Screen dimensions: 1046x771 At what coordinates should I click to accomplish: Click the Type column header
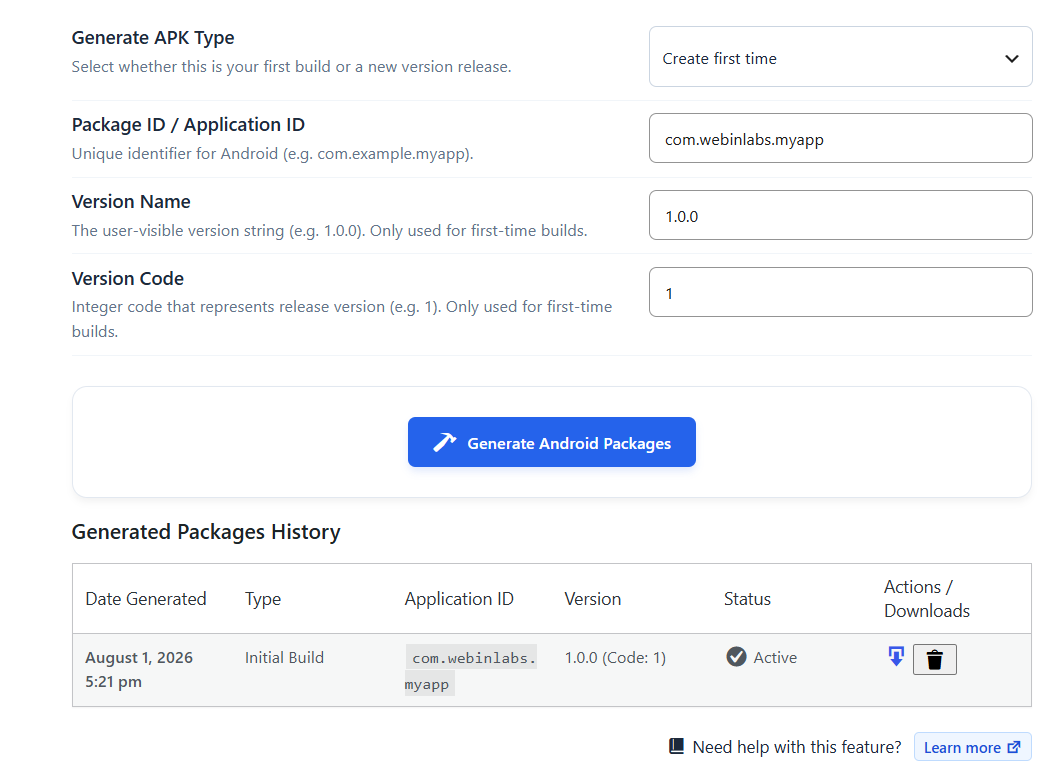tap(263, 599)
